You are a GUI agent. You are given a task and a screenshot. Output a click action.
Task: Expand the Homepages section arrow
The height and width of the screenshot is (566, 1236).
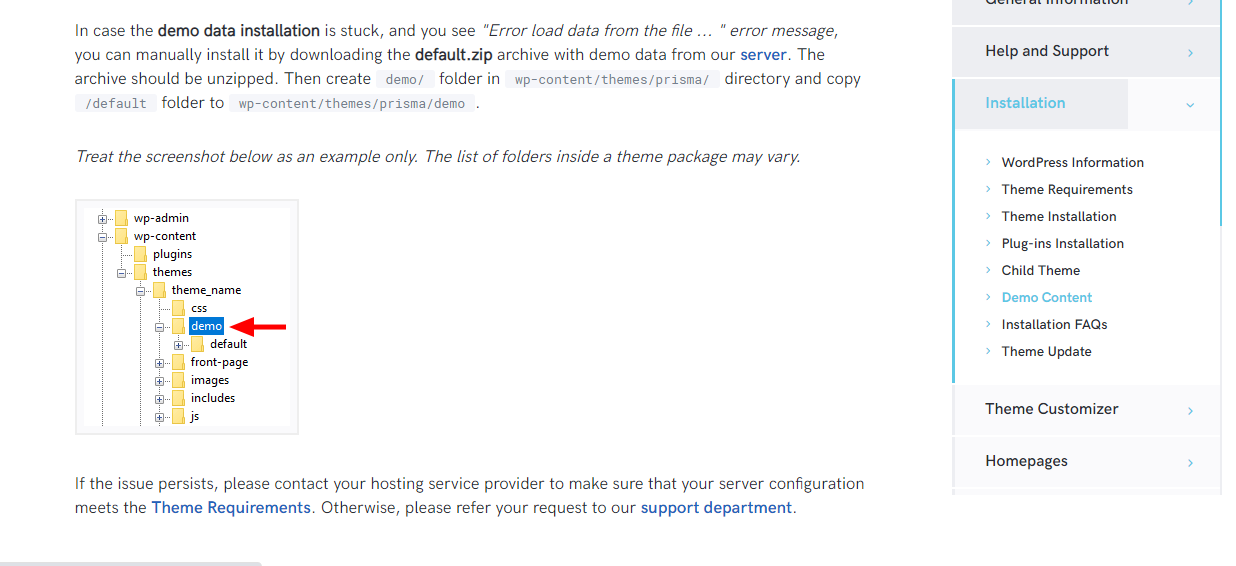pyautogui.click(x=1190, y=463)
